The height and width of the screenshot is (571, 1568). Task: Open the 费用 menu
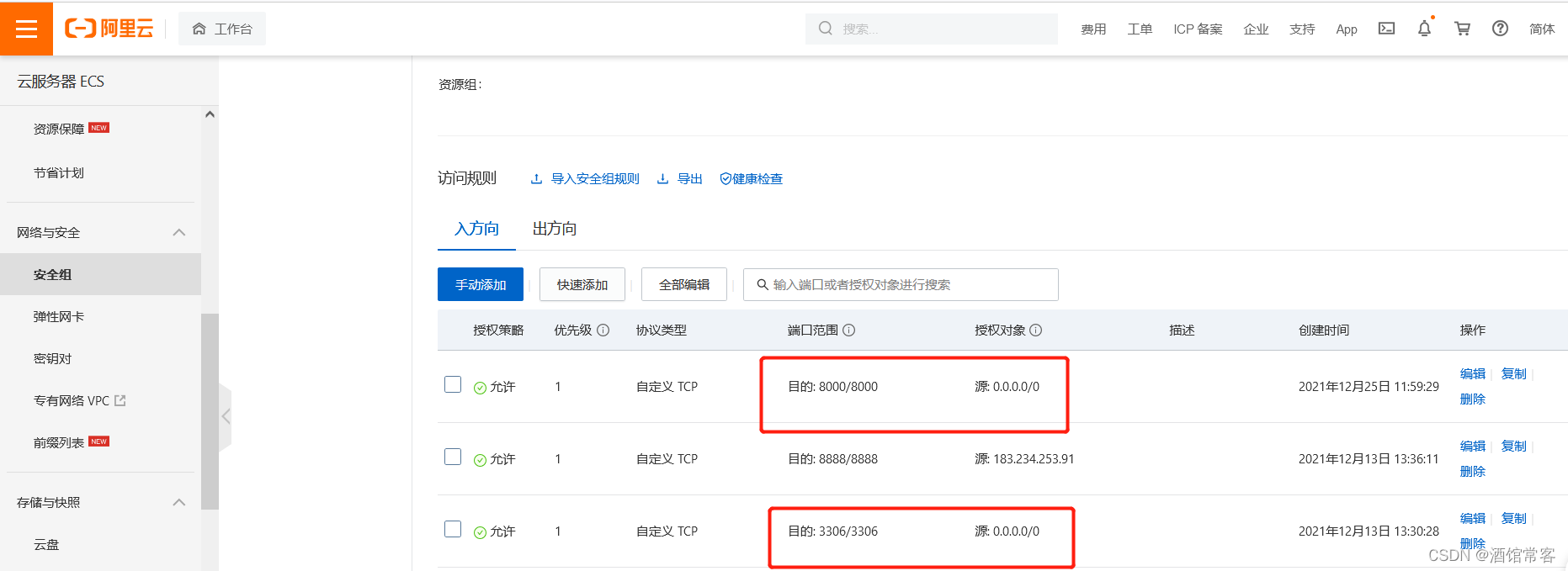coord(1093,29)
